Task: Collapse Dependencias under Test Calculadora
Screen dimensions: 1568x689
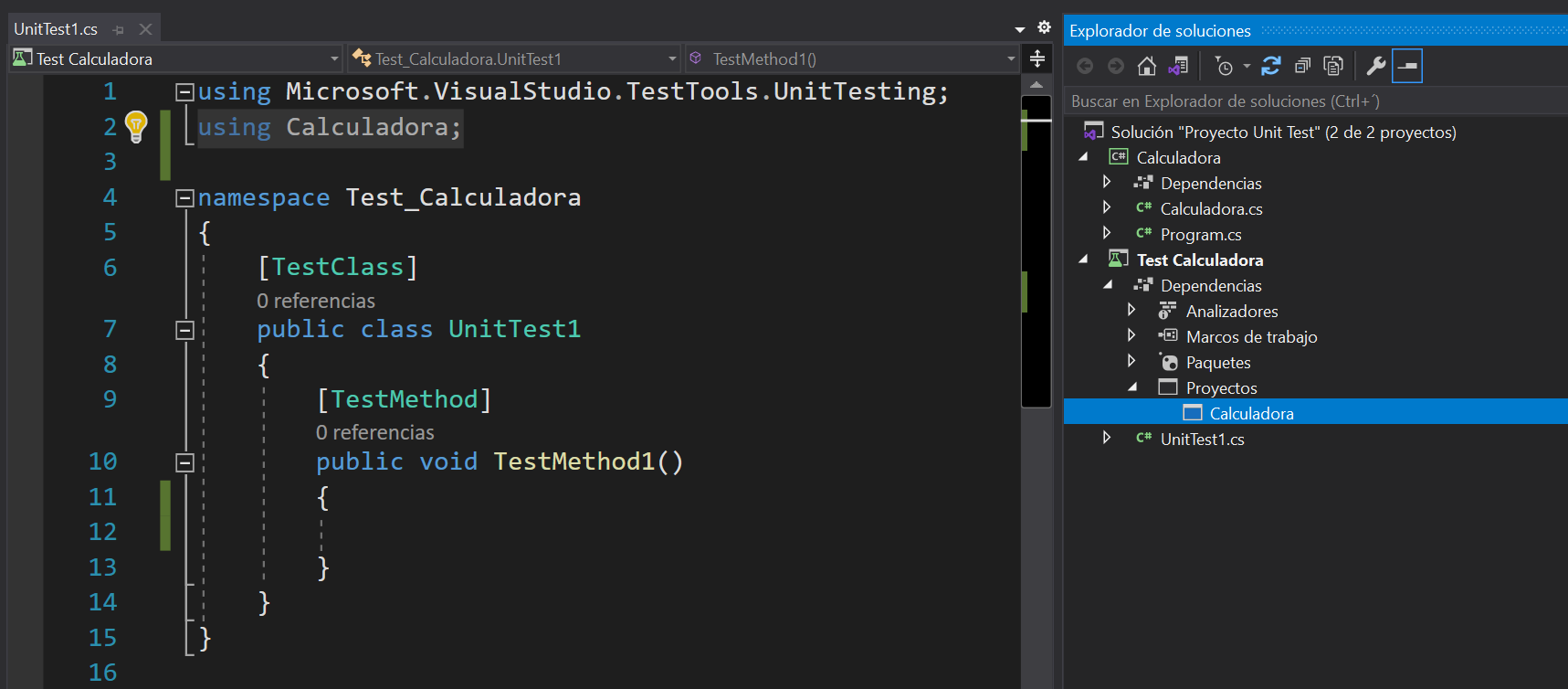Action: [1108, 285]
